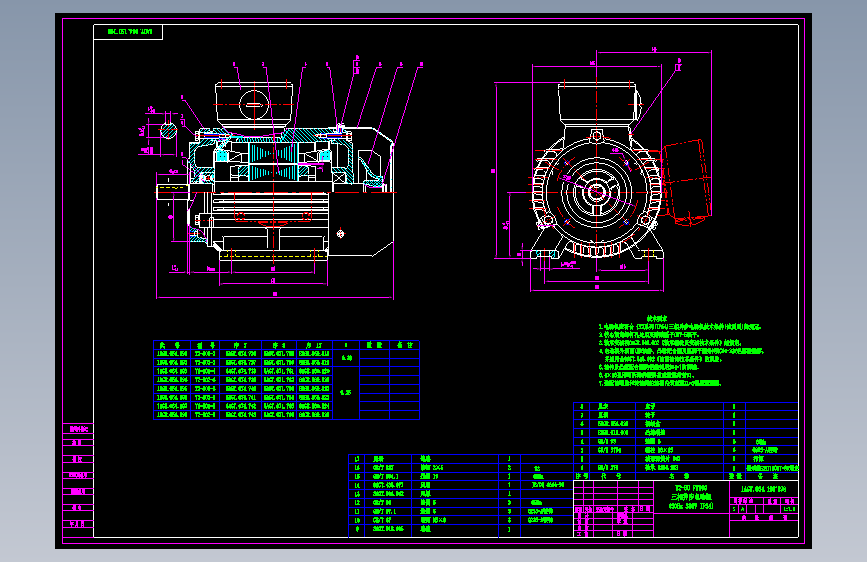The width and height of the screenshot is (867, 562).
Task: Select the upper right parts list table
Action: 686,441
